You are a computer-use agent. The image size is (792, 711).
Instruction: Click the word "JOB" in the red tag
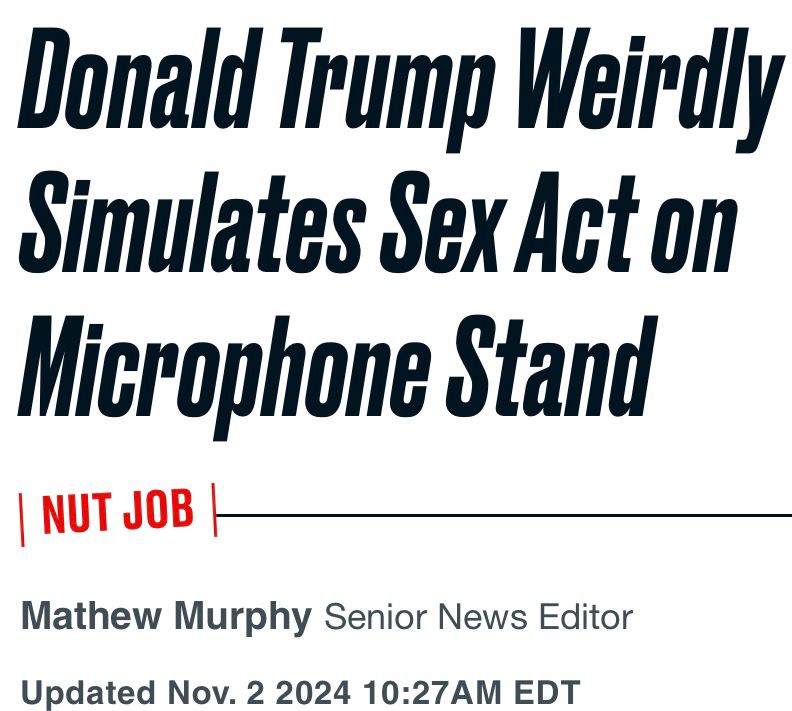click(159, 509)
